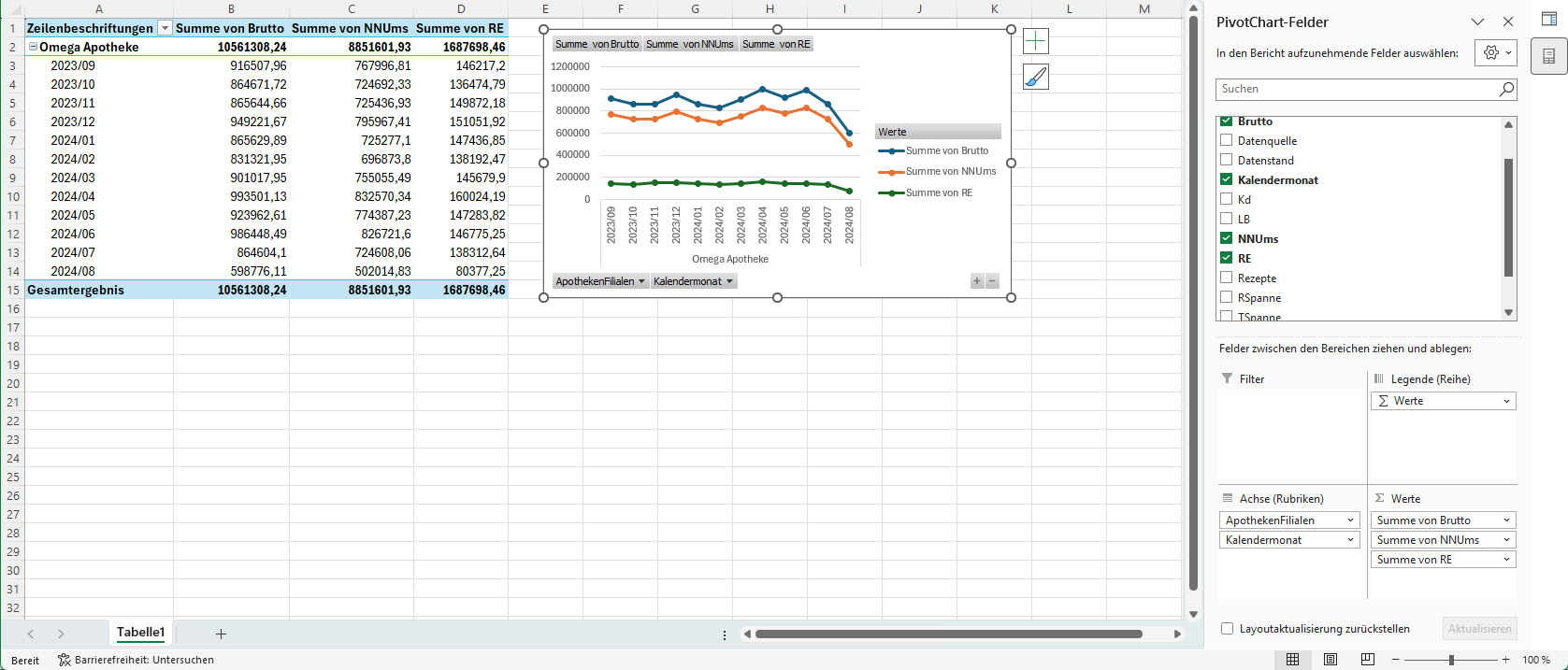Close the PivotChart-Felder pane
The image size is (1568, 670).
pos(1508,21)
